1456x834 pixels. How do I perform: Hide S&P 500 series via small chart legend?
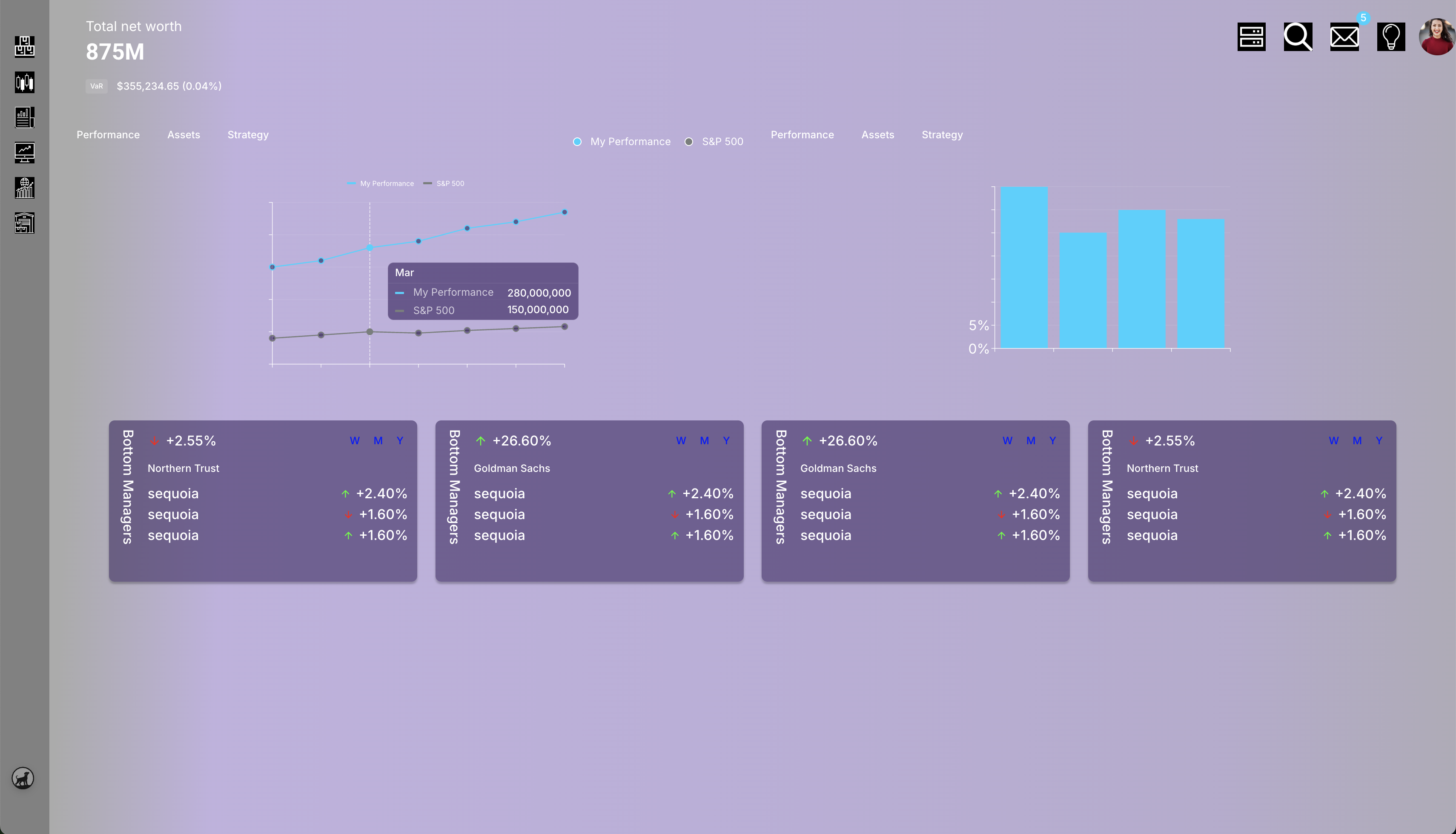tap(450, 184)
